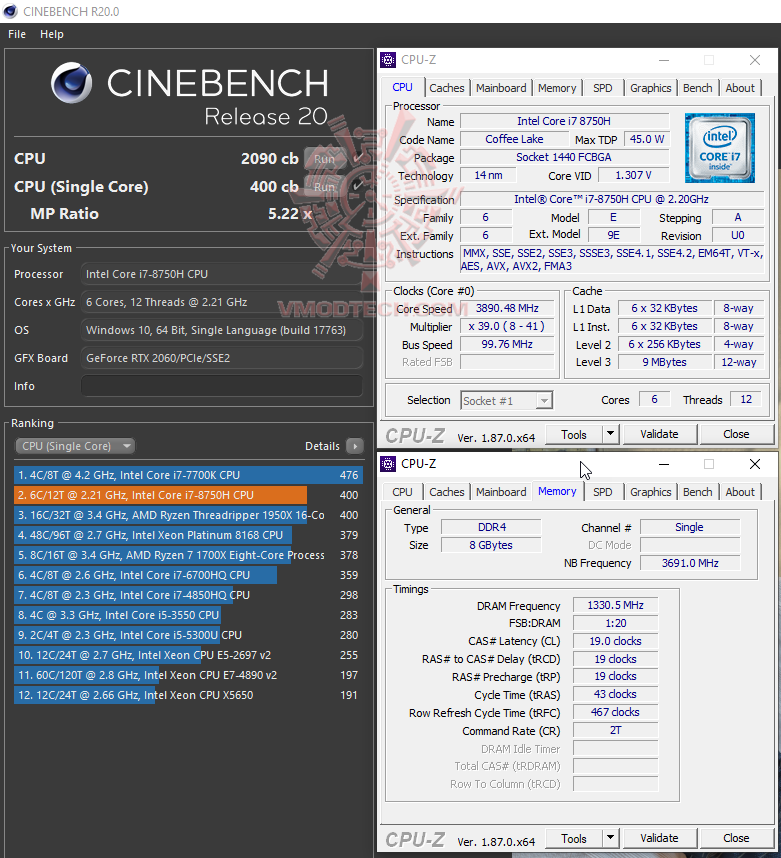Switch to About tab in upper CPU-Z
This screenshot has height=858, width=781.
point(740,88)
